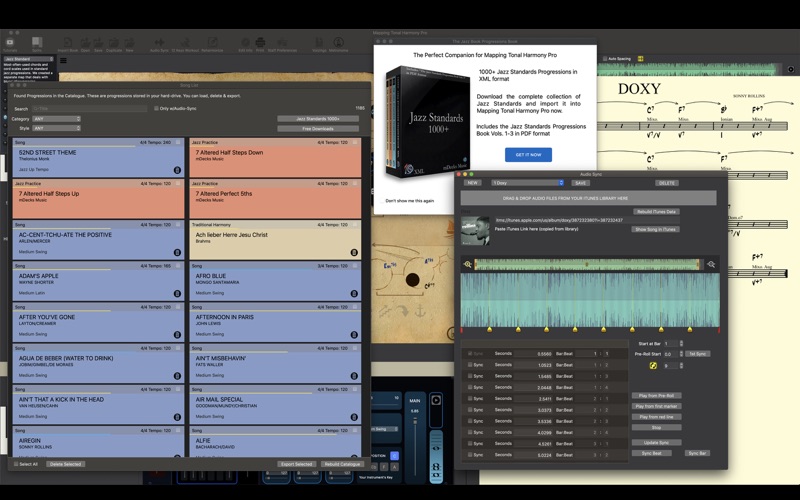Zoom in on the Audio Sync waveform

(467, 264)
